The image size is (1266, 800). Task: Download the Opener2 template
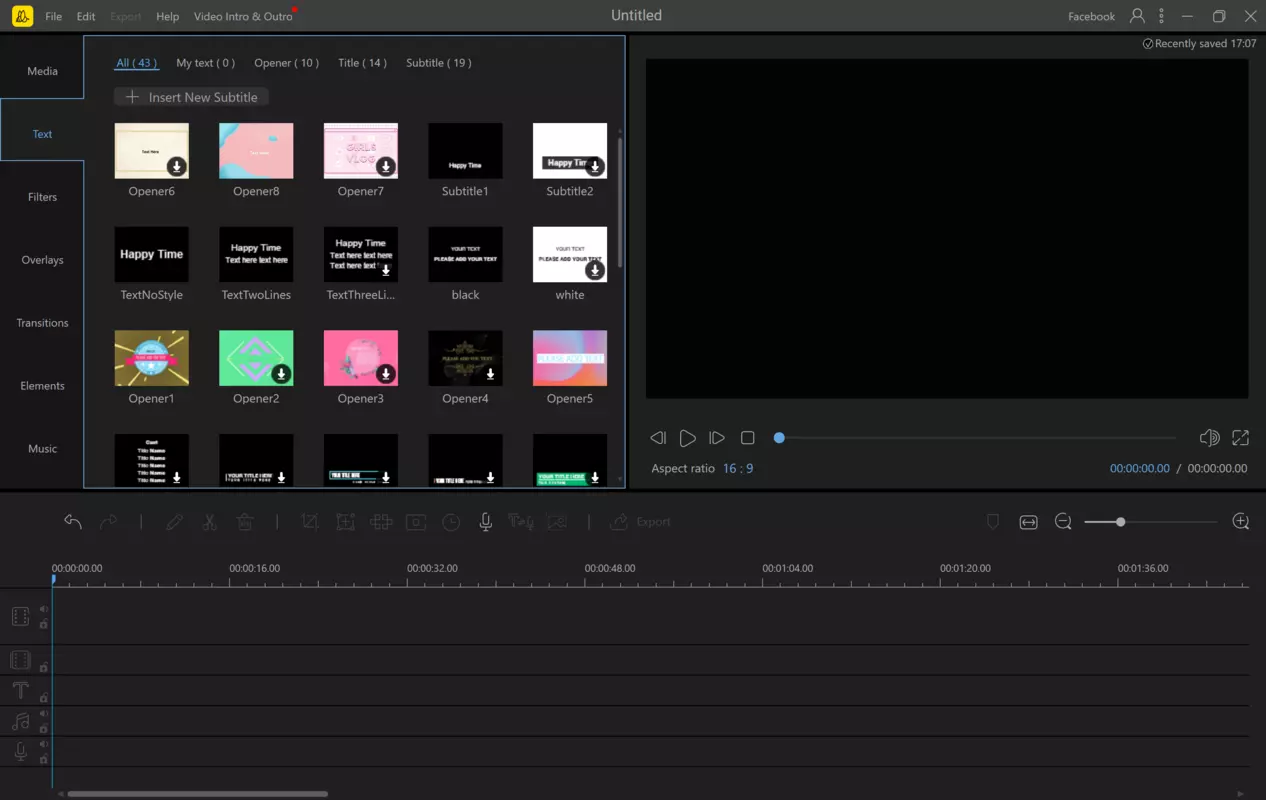(x=281, y=374)
